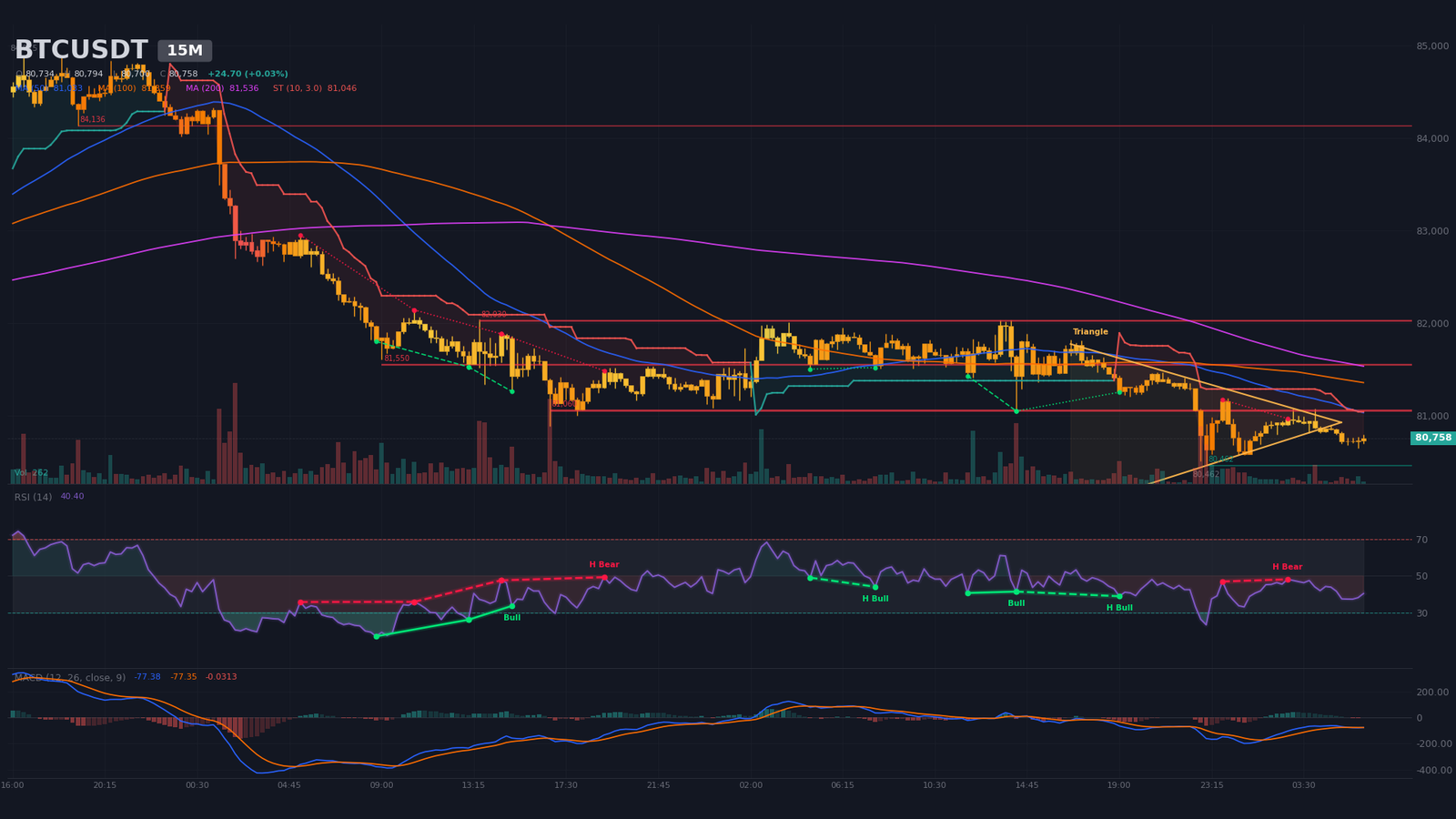Click the RSI (14) indicator label
The height and width of the screenshot is (819, 1456).
click(x=34, y=497)
